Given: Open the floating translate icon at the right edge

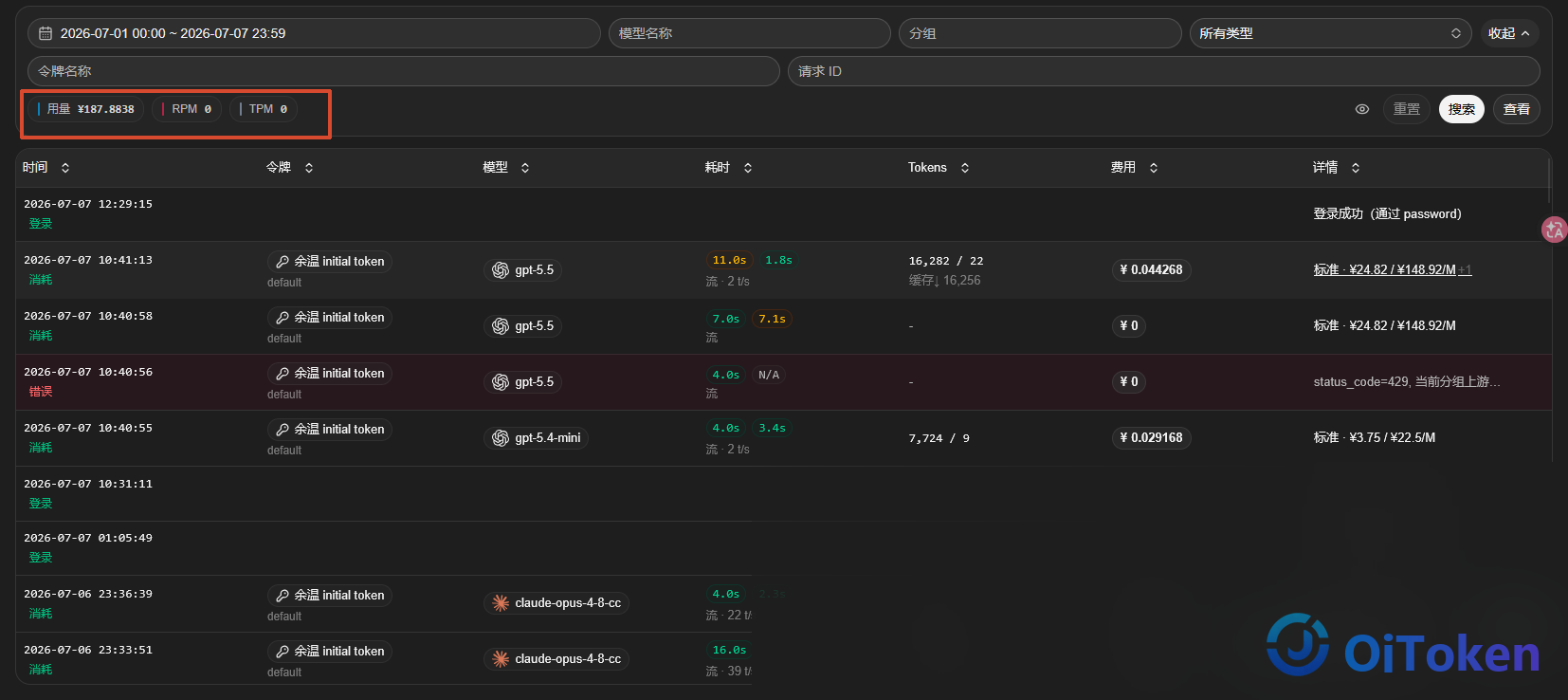Looking at the screenshot, I should [1555, 230].
